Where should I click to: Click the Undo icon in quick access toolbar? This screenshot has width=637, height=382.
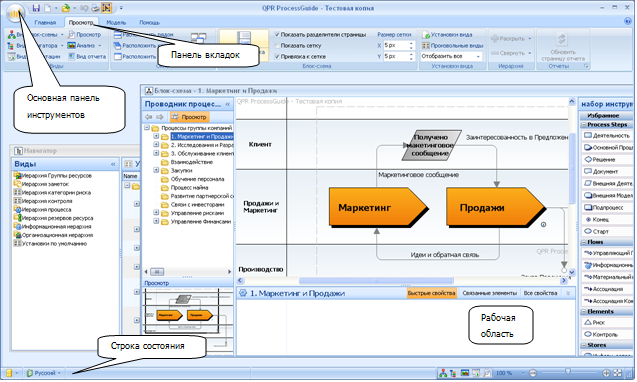[84, 8]
